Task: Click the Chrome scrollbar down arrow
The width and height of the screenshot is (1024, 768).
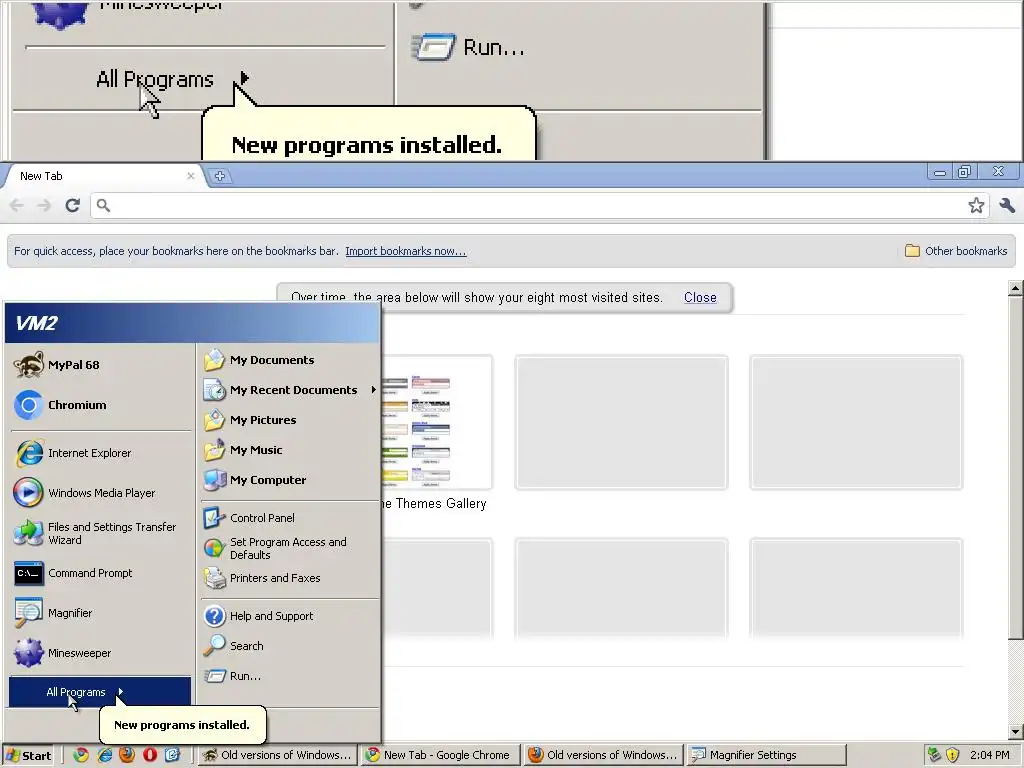Action: [x=1016, y=731]
